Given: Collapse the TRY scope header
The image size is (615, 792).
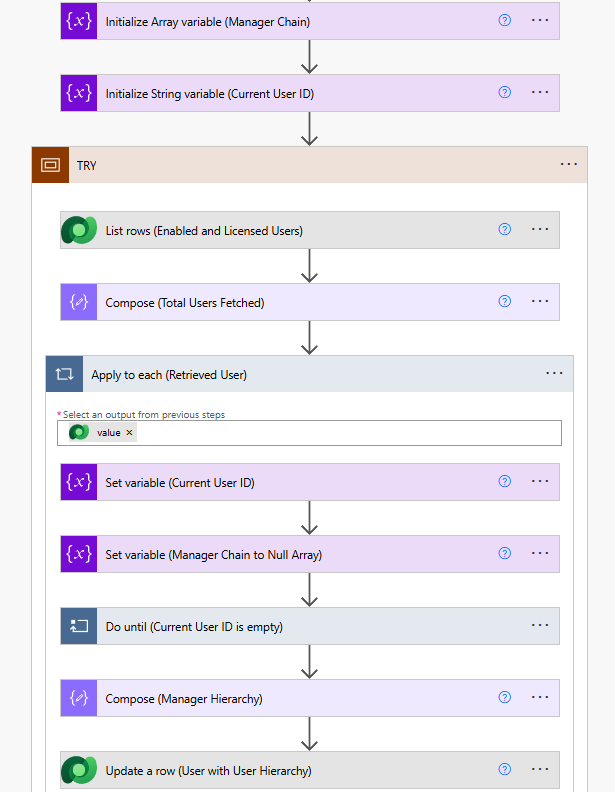Looking at the screenshot, I should [300, 165].
